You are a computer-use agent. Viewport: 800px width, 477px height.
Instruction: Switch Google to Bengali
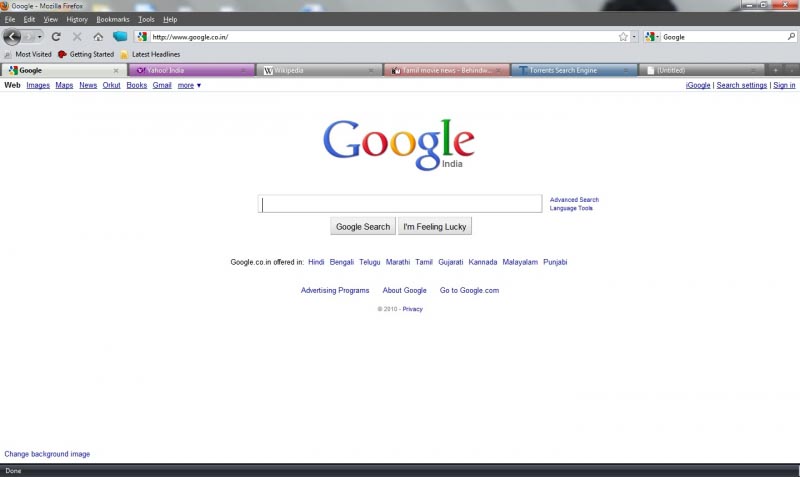(x=341, y=262)
